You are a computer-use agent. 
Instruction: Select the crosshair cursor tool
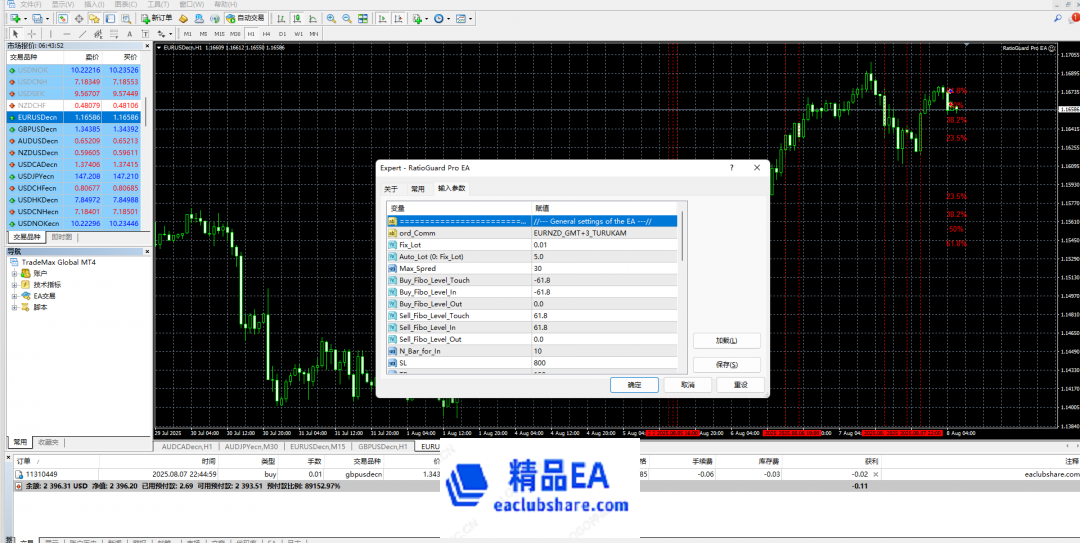[x=32, y=34]
